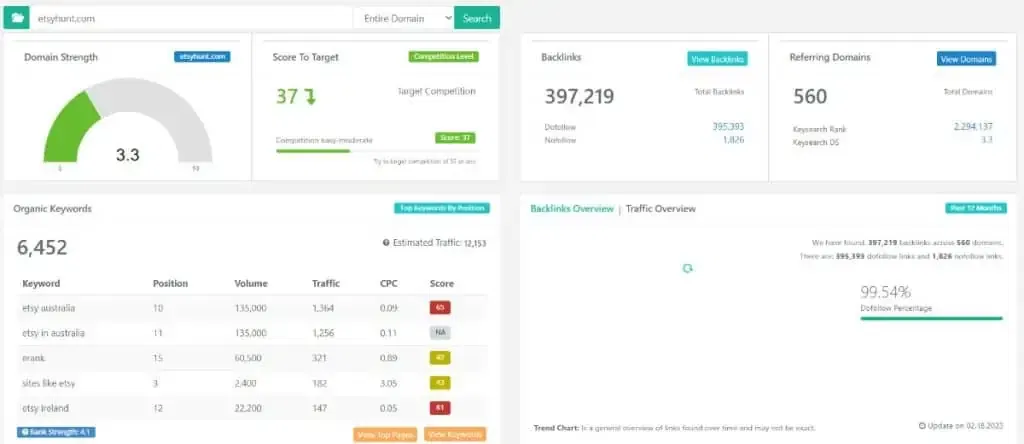Select the 'sites like etsy' keyword
Viewport: 1024px width, 444px height.
coord(48,383)
